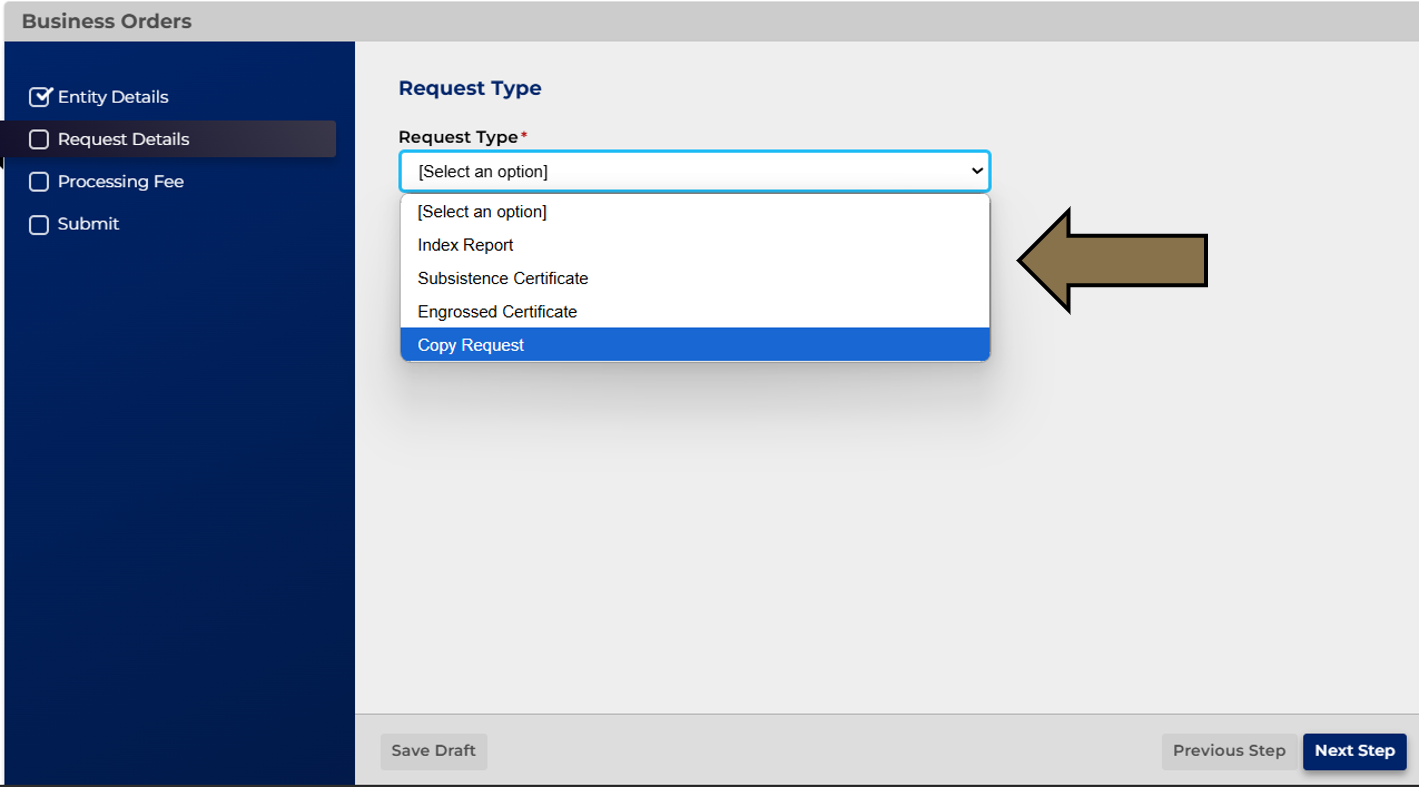1421x788 pixels.
Task: Click the Next Step button
Action: tap(1354, 751)
